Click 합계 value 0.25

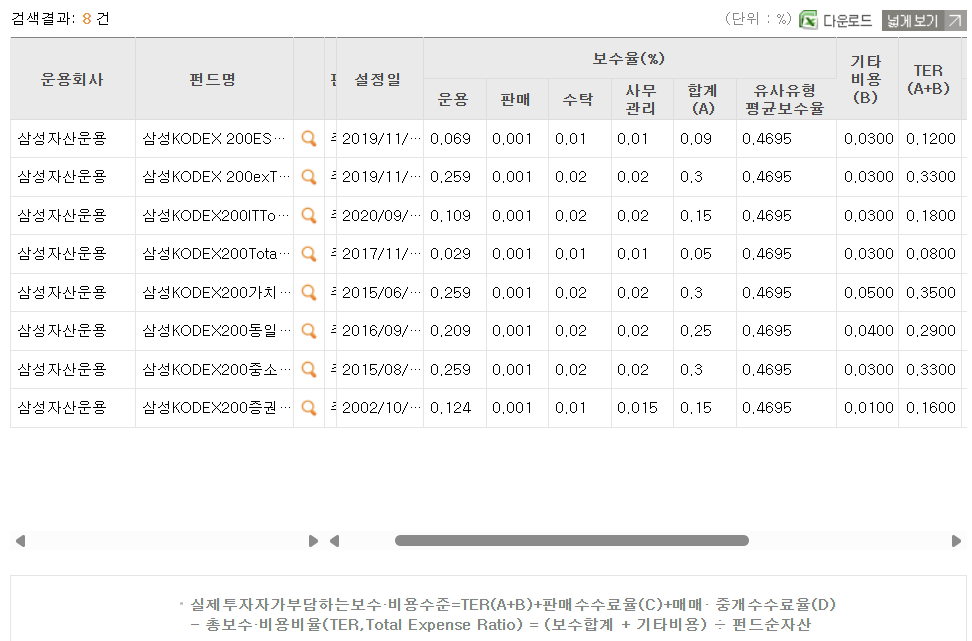[x=696, y=331]
